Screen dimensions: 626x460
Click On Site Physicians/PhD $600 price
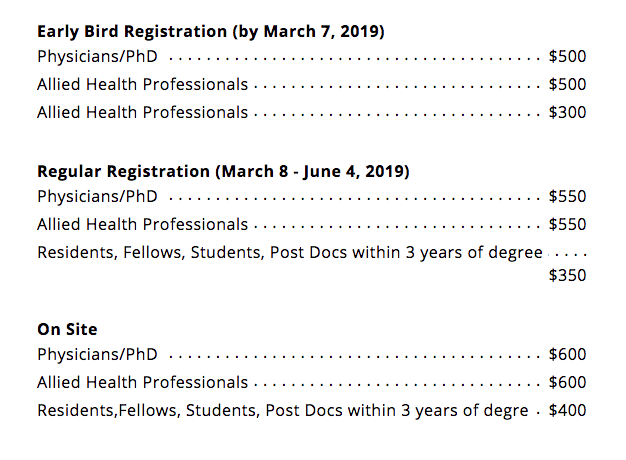point(567,355)
